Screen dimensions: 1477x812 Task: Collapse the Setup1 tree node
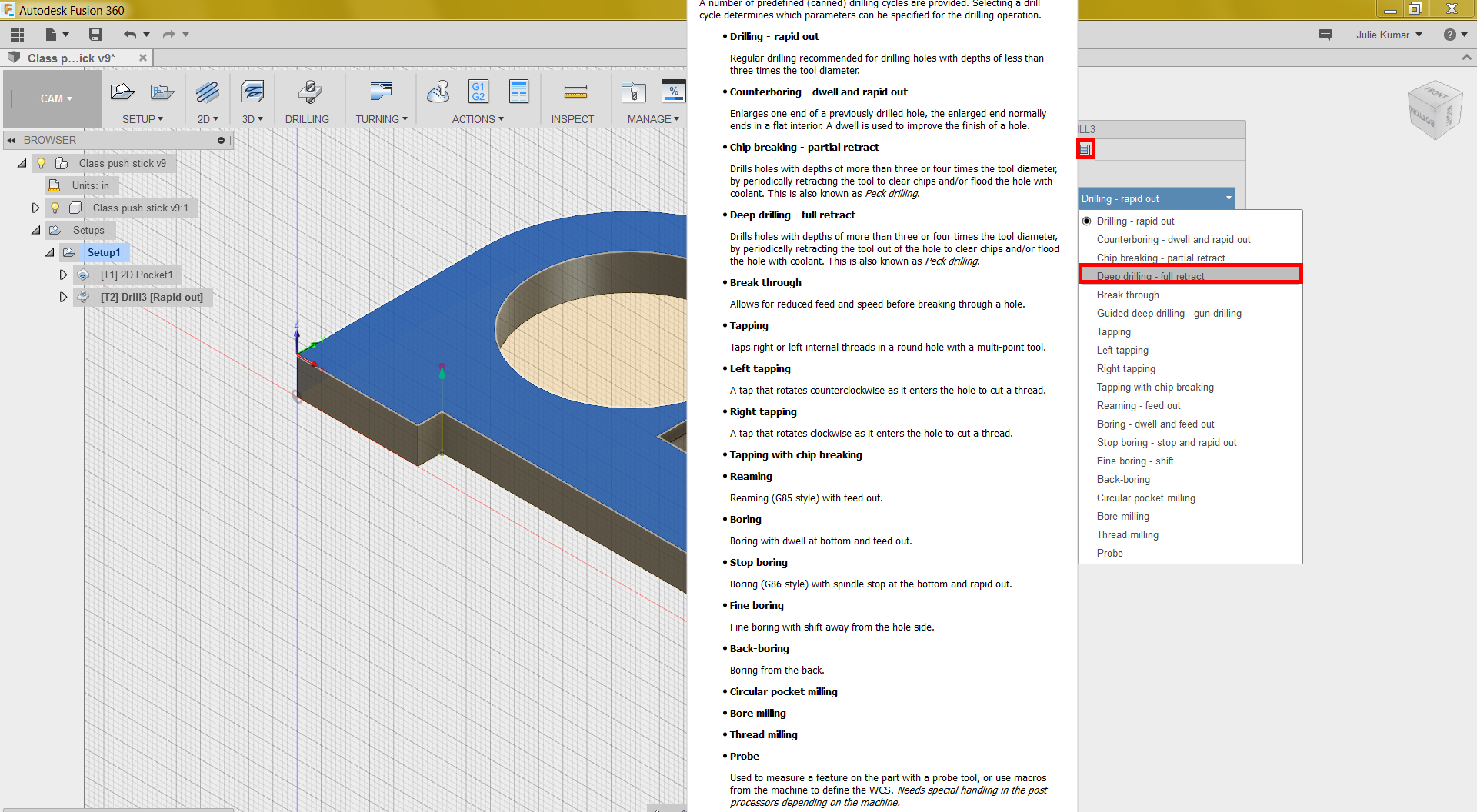click(x=49, y=252)
